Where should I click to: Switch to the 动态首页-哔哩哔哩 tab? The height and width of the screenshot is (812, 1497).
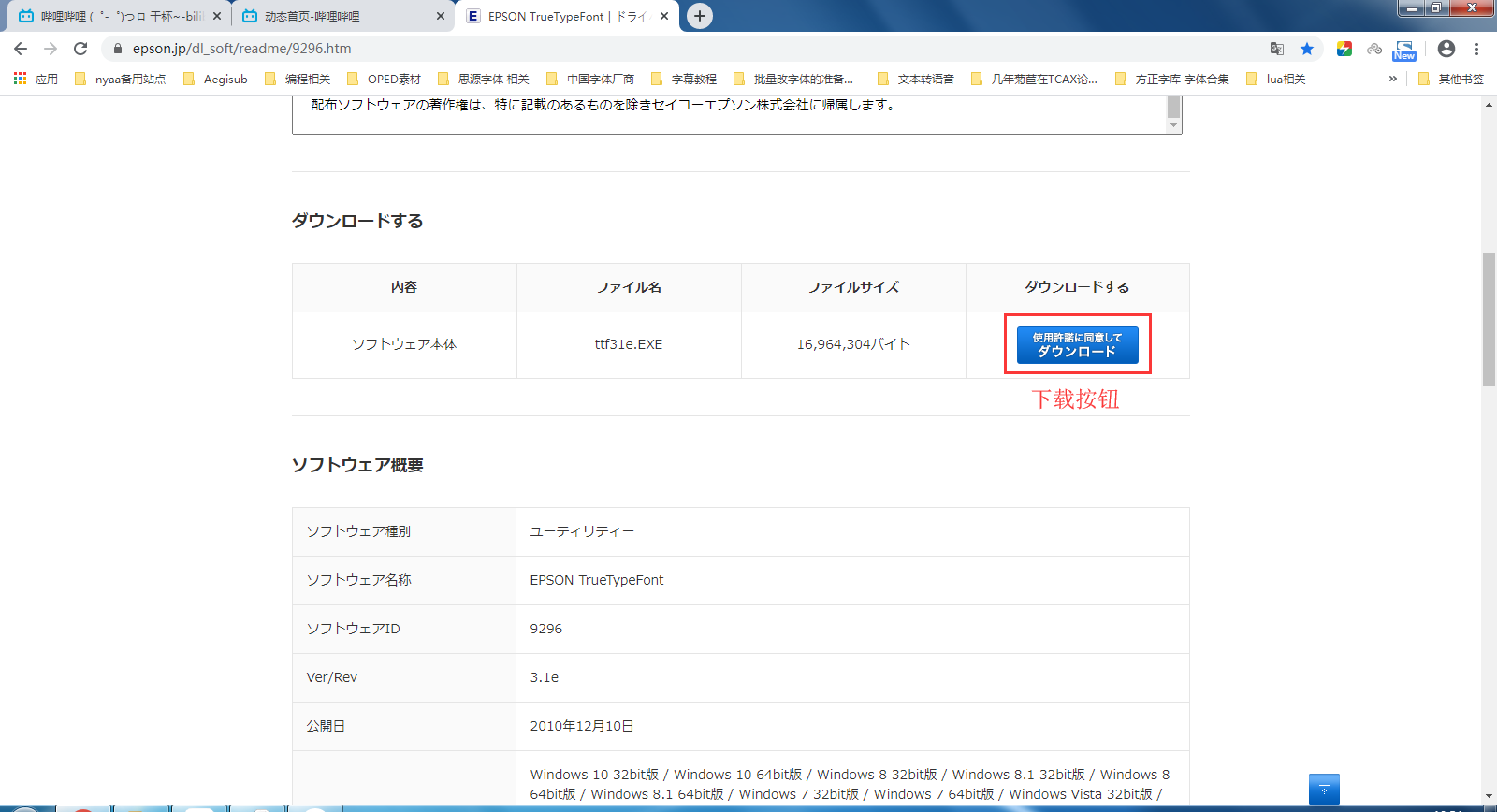(x=342, y=16)
